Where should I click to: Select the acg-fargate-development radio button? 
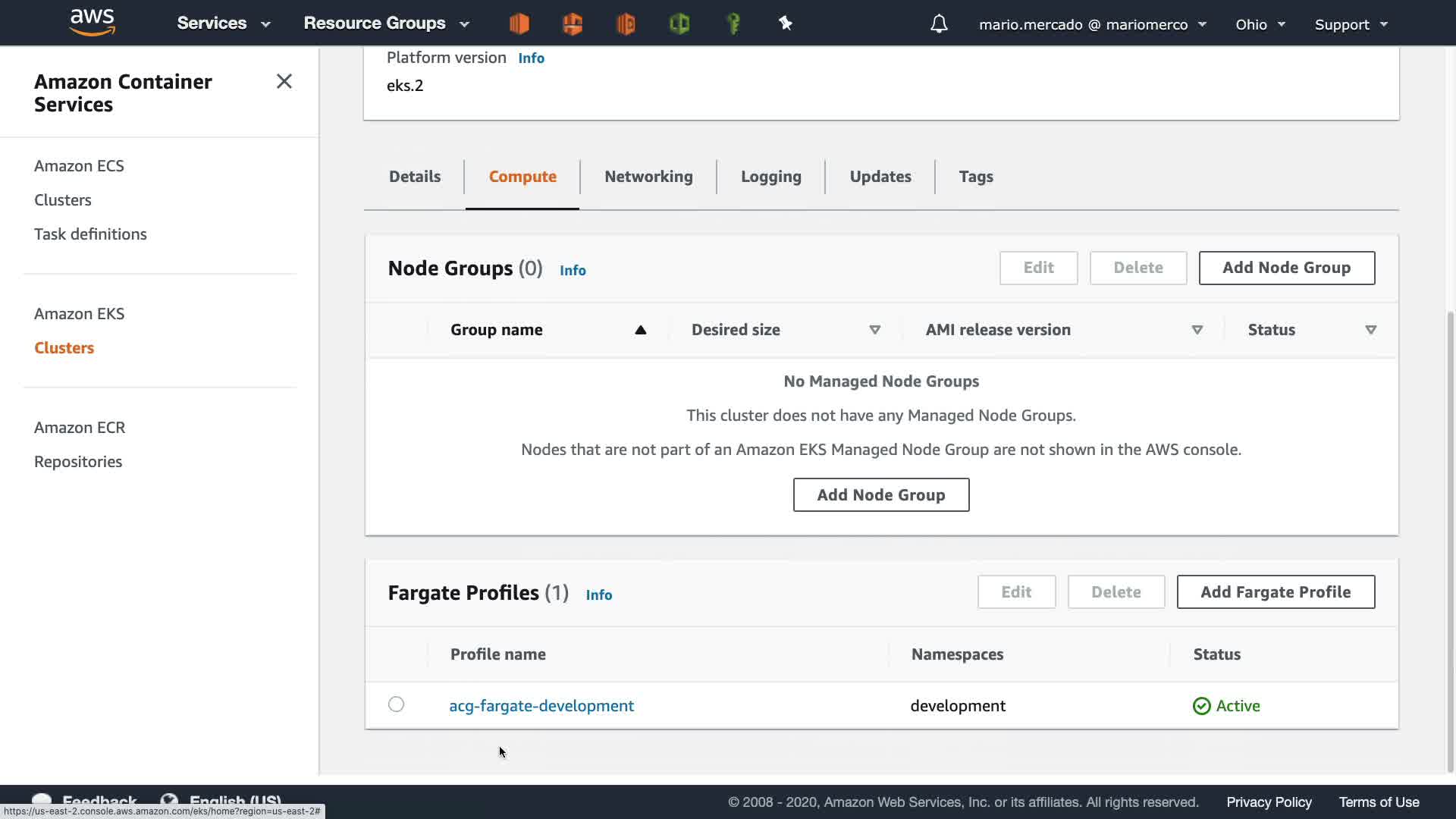pos(396,704)
